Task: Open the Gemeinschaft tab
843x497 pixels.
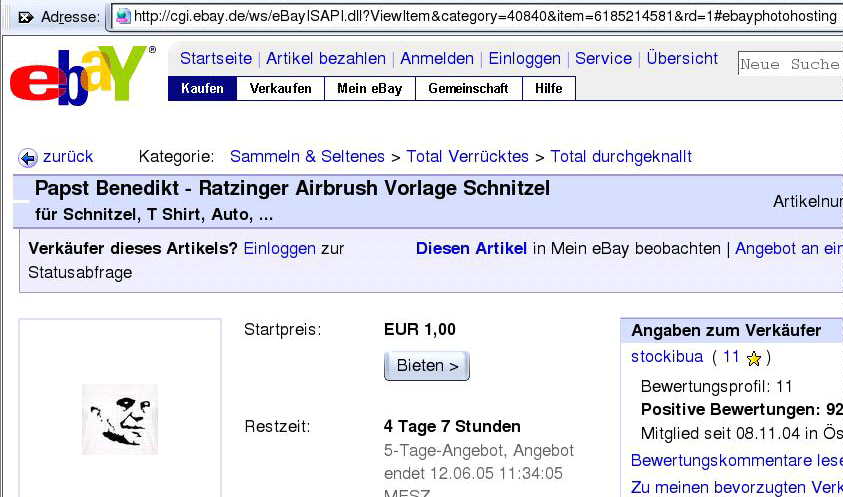Action: [x=468, y=88]
